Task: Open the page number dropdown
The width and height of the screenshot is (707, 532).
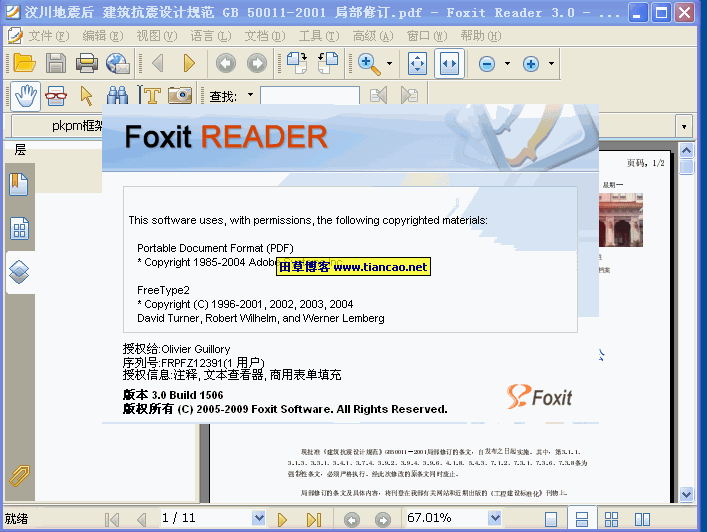Action: [x=259, y=518]
